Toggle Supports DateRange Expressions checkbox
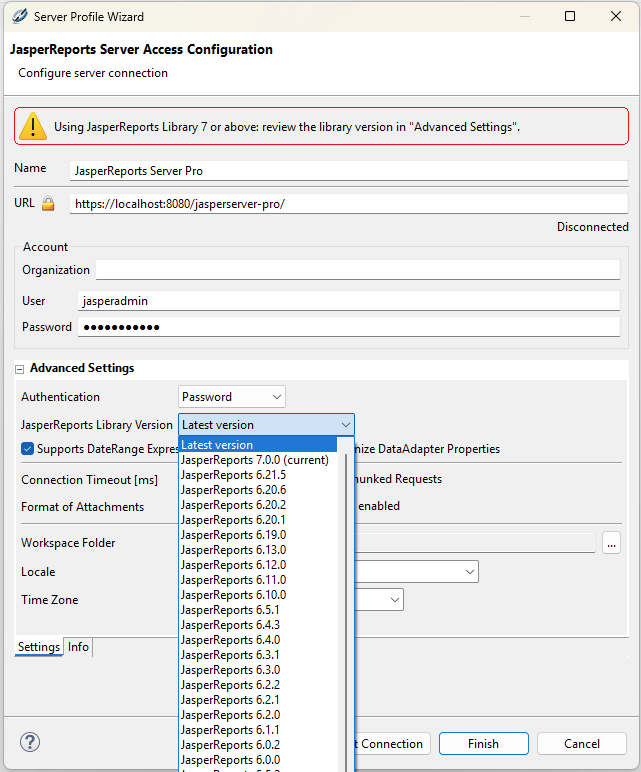The width and height of the screenshot is (641, 772). (28, 449)
